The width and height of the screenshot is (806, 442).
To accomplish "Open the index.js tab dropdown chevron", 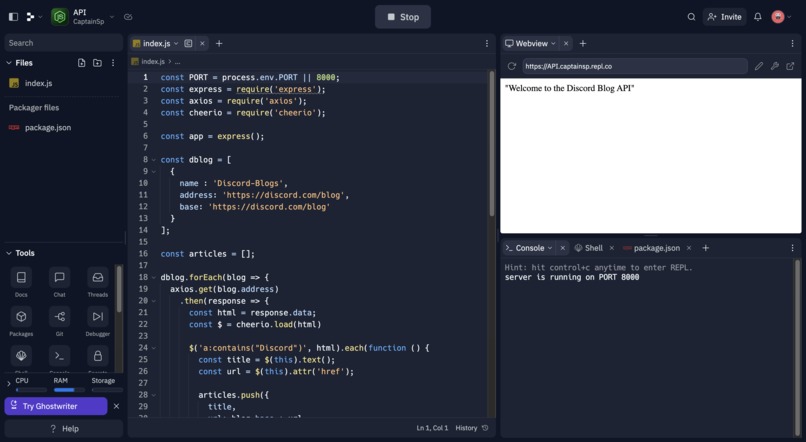I will (x=176, y=44).
